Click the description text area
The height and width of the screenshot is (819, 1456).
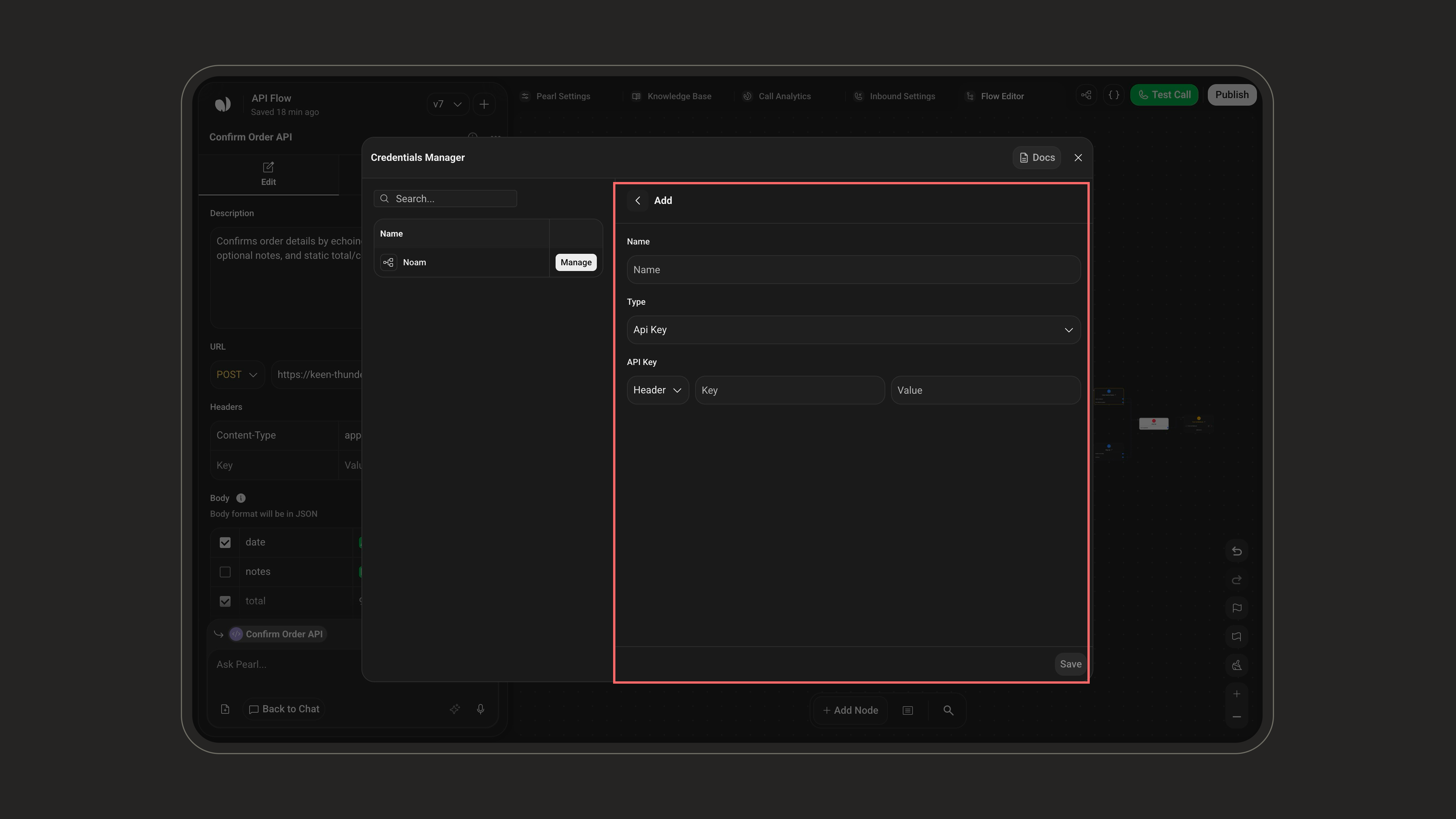point(286,278)
